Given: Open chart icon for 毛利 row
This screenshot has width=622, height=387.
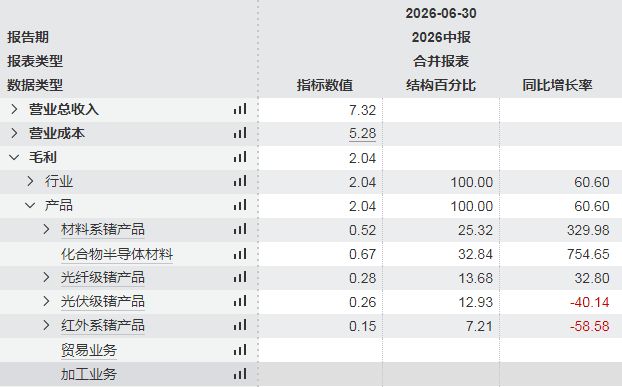Looking at the screenshot, I should coord(240,157).
